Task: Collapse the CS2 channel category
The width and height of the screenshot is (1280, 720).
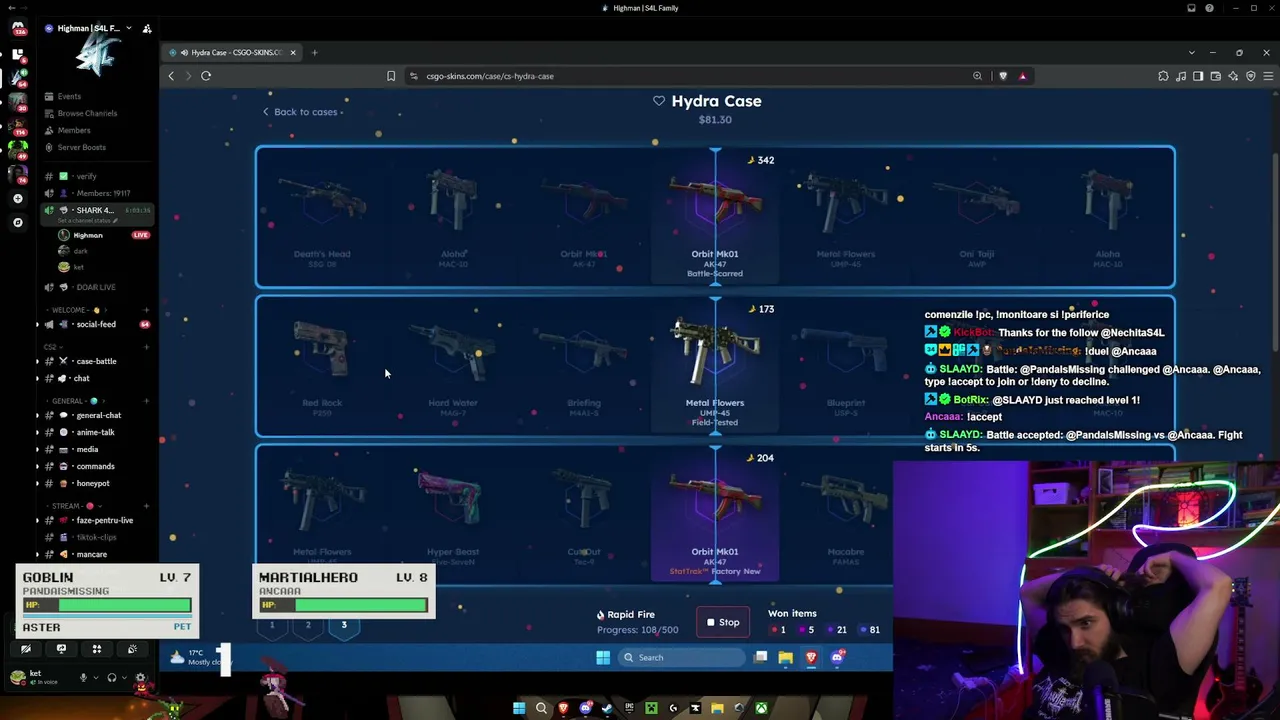Action: click(53, 347)
